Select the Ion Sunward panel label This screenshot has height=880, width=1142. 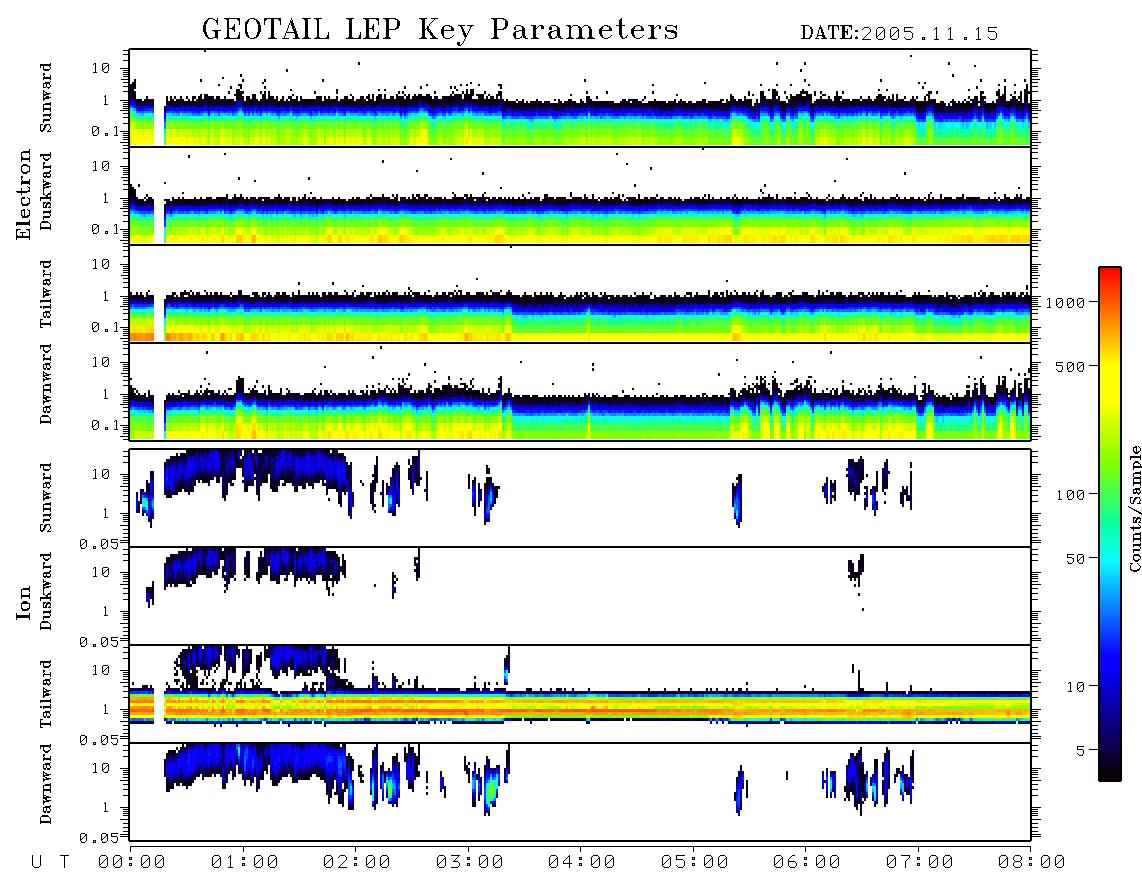coord(46,498)
